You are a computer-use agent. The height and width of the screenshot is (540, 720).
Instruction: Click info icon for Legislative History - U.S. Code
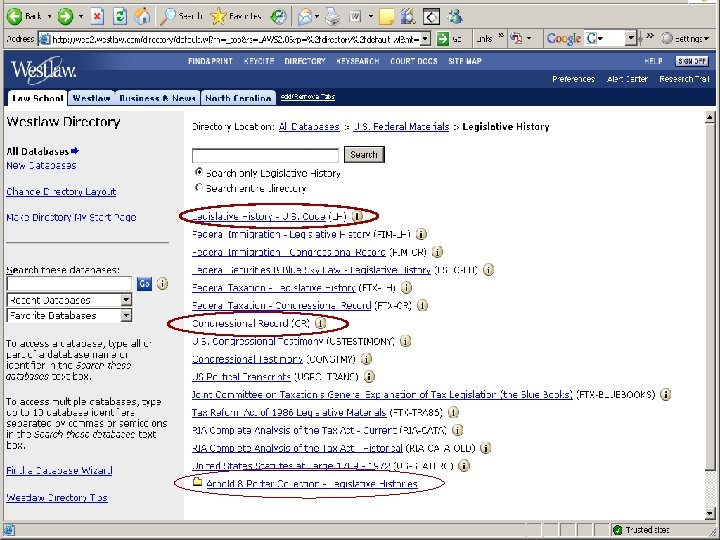pos(358,216)
